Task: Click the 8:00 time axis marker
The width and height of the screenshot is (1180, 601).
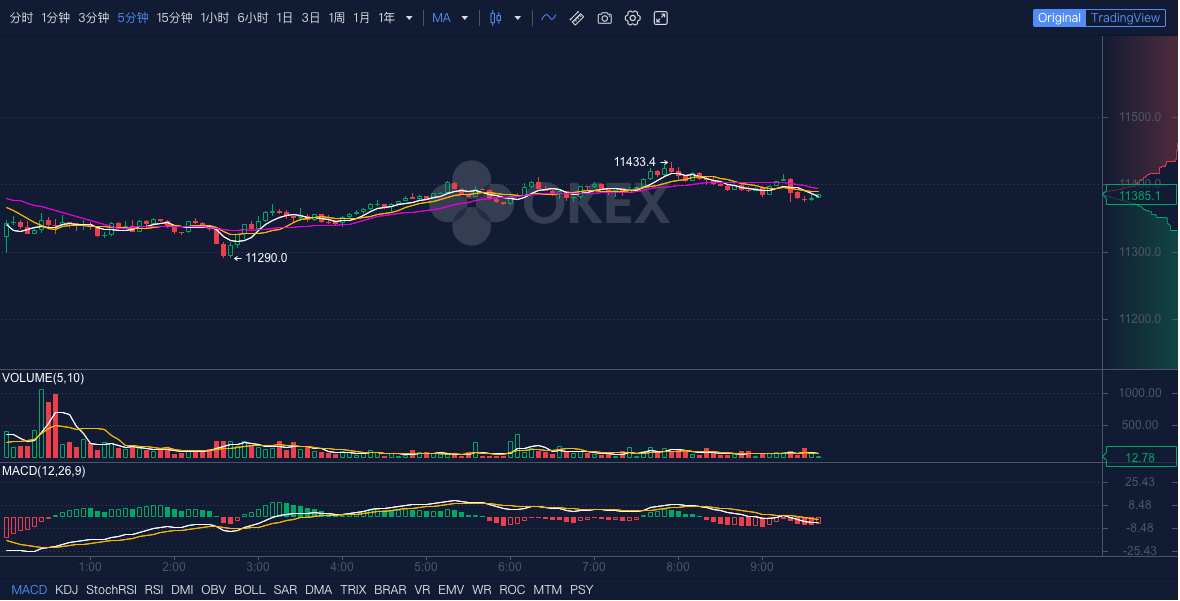Action: pos(677,566)
